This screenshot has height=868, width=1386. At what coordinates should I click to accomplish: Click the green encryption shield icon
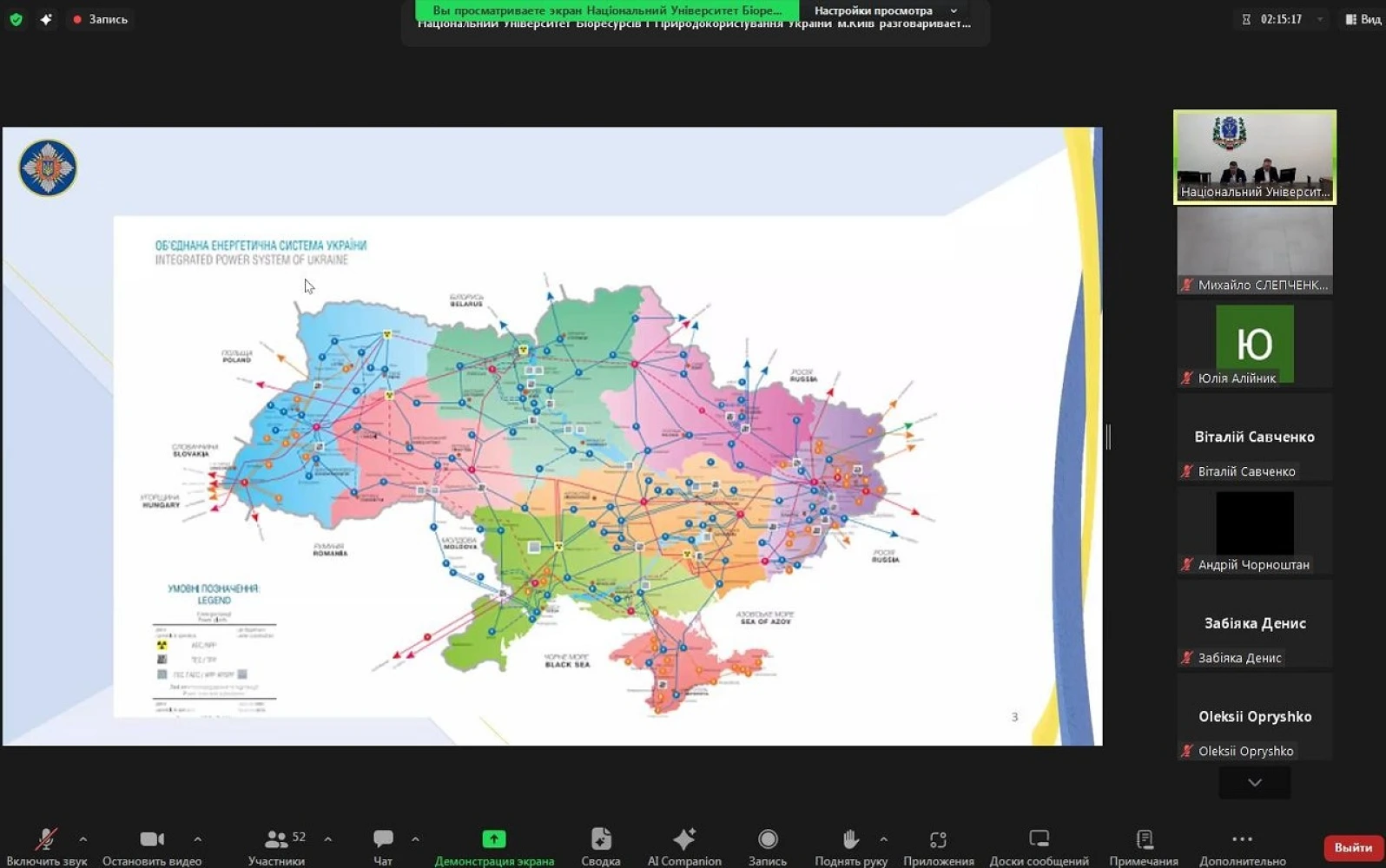(16, 19)
